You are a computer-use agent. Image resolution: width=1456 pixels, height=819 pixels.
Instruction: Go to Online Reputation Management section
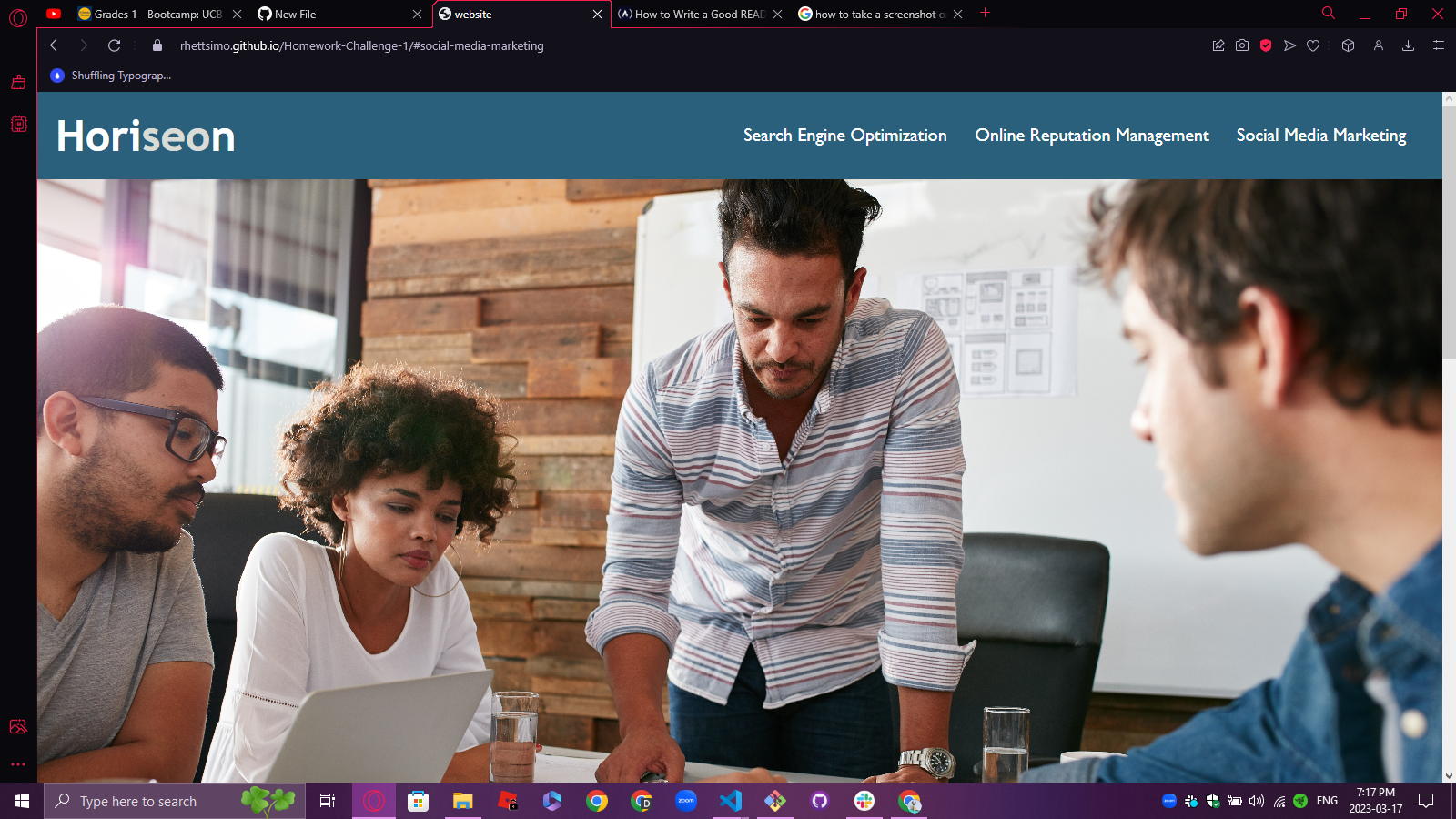coord(1092,136)
